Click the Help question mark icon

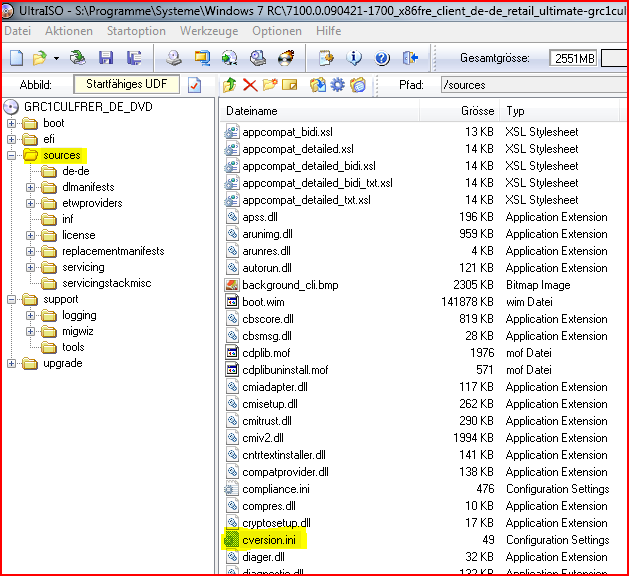[382, 58]
